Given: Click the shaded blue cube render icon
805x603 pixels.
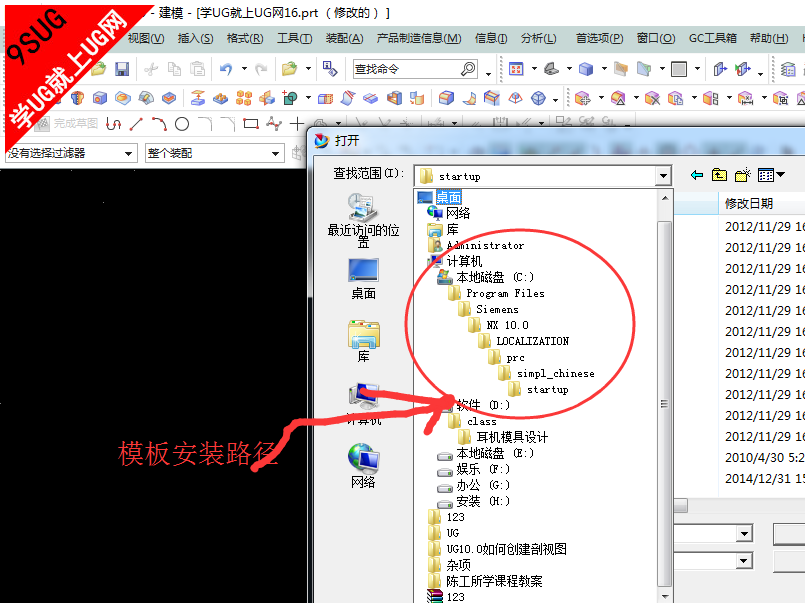Looking at the screenshot, I should pos(586,69).
